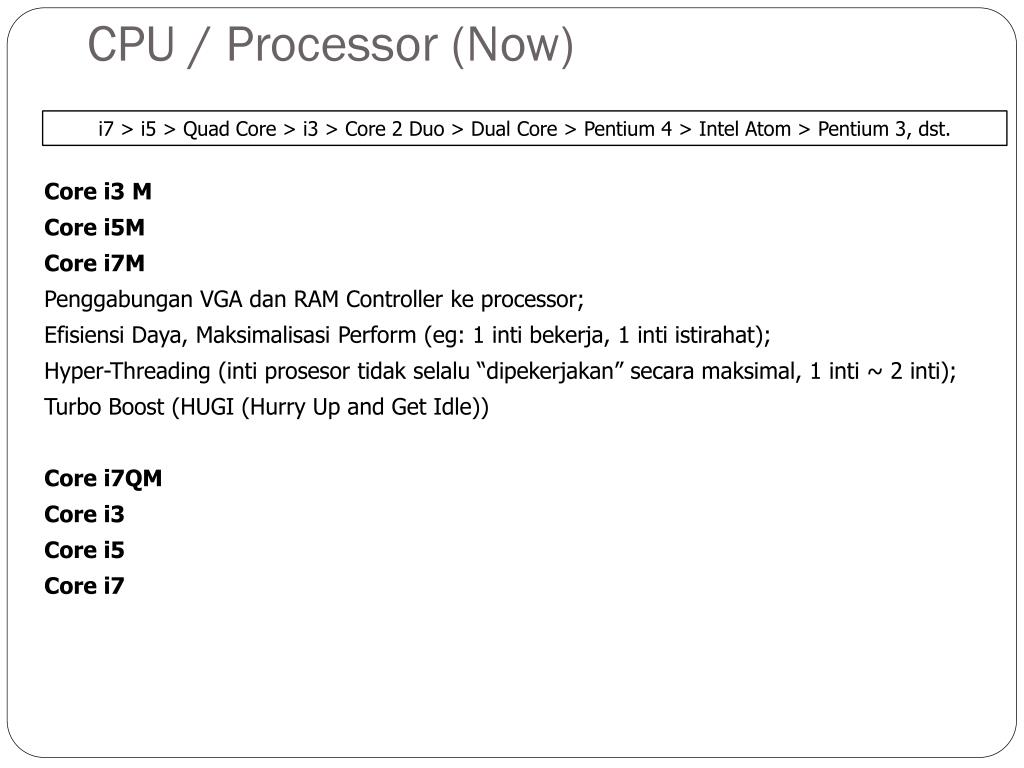Click the words Pentium 3, dst. in box
Viewport: 1024px width, 768px height.
[884, 129]
